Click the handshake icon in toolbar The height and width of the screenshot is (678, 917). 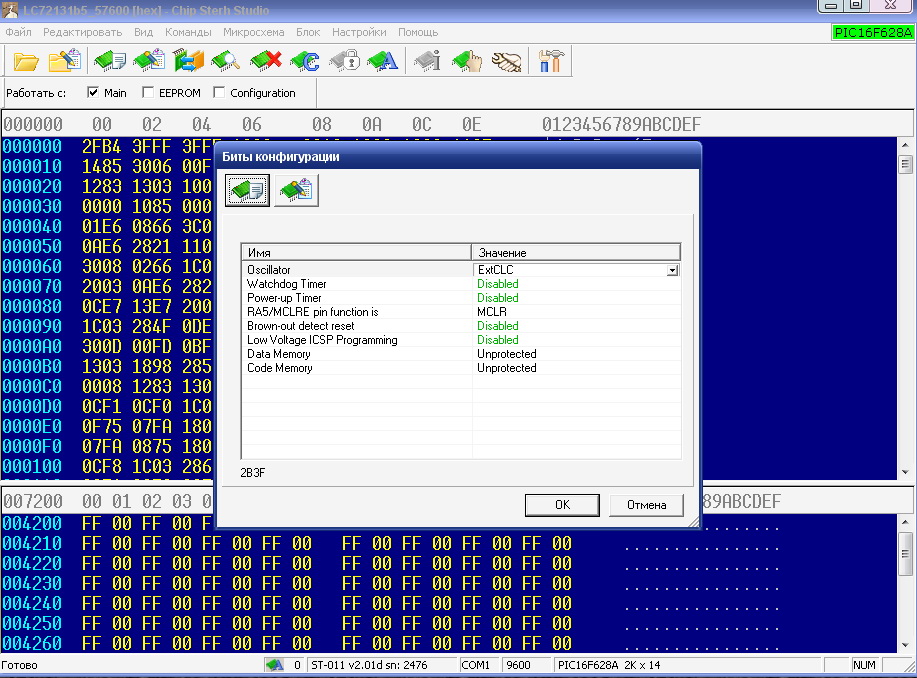507,61
